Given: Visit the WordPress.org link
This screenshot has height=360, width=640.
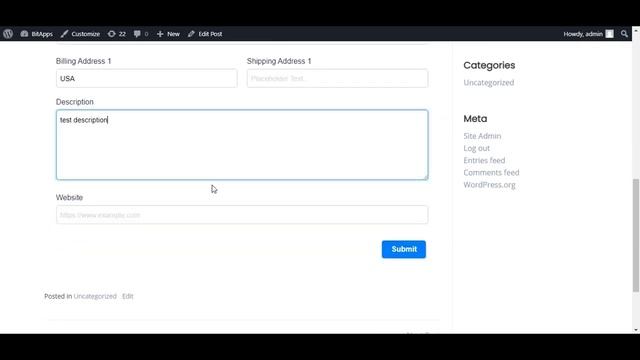Looking at the screenshot, I should click(489, 185).
